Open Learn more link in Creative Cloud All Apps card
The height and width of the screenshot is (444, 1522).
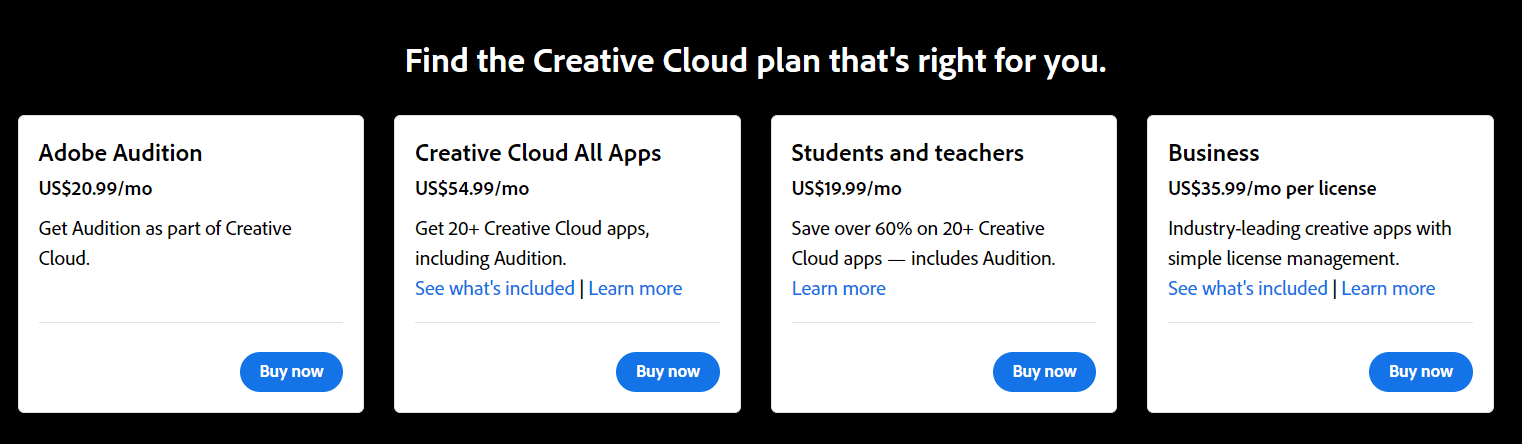[635, 288]
